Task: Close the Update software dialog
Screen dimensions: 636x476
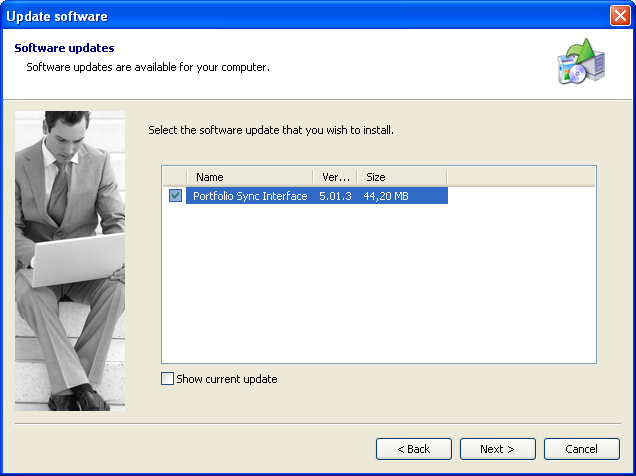Action: click(620, 16)
